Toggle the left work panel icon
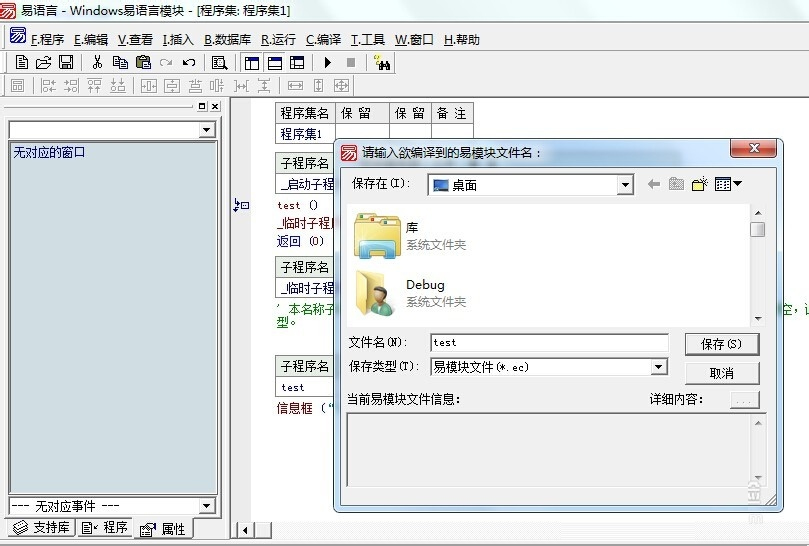 click(252, 63)
